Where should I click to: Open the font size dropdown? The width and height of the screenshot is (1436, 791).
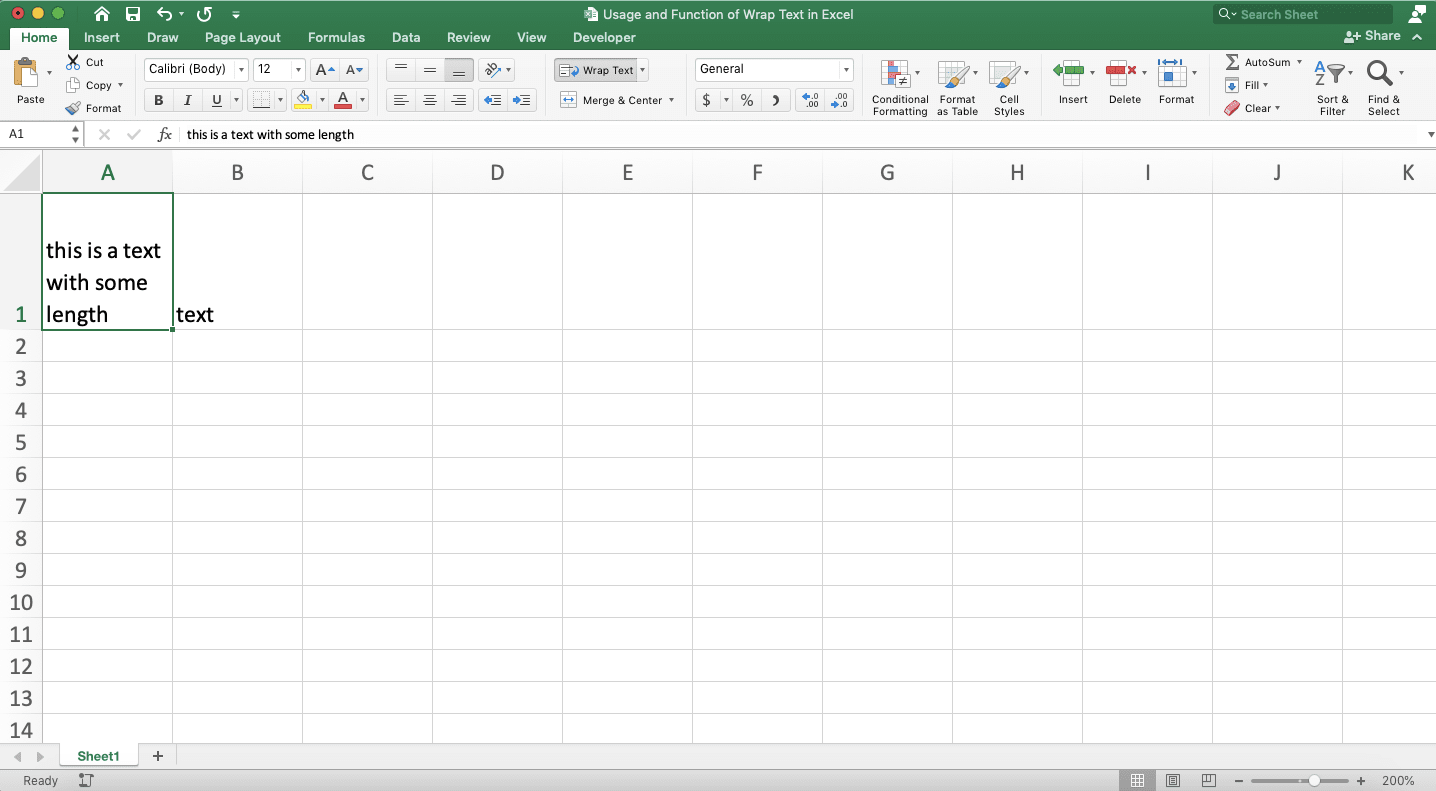pyautogui.click(x=297, y=69)
